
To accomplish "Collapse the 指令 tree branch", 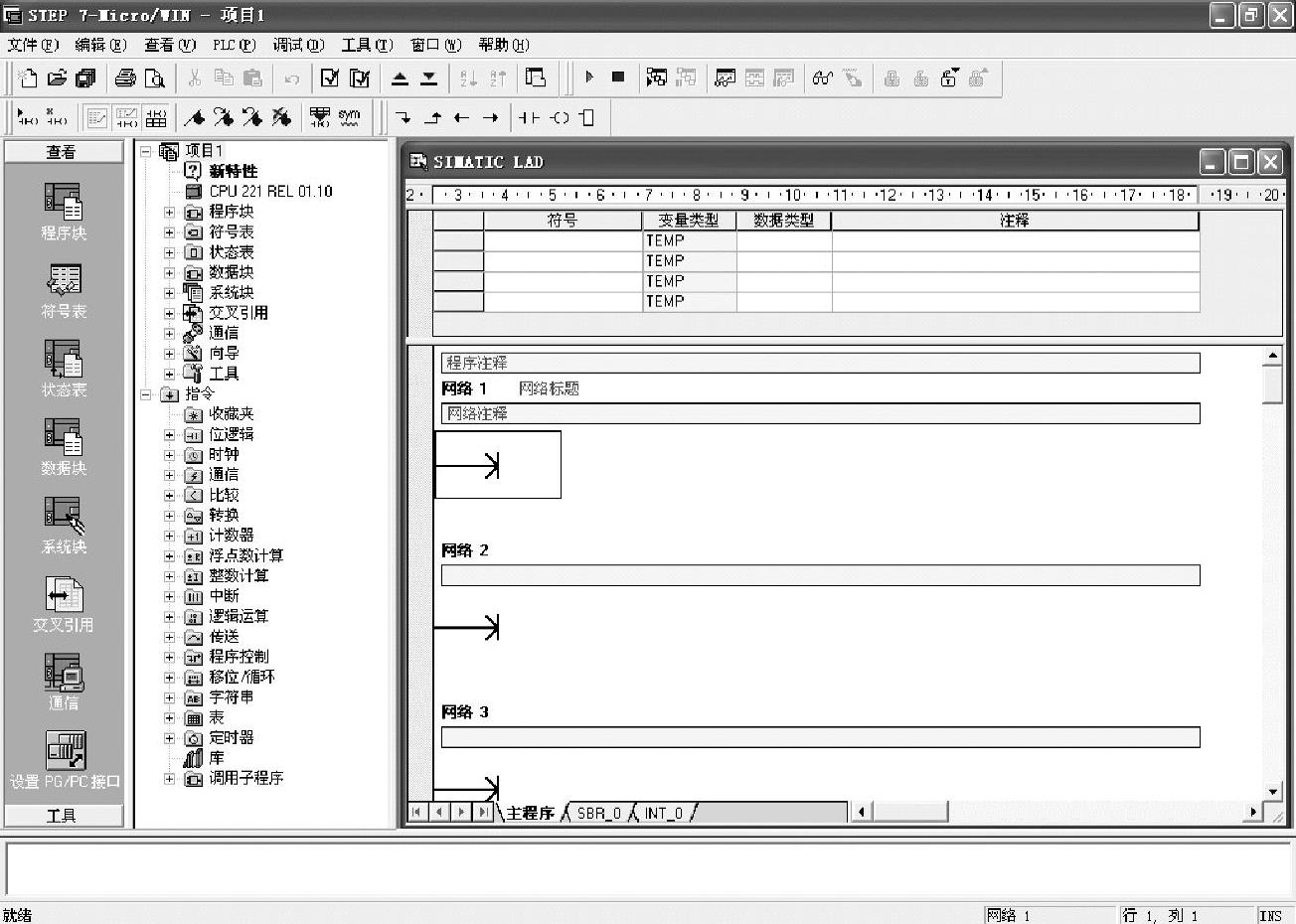I will (145, 393).
